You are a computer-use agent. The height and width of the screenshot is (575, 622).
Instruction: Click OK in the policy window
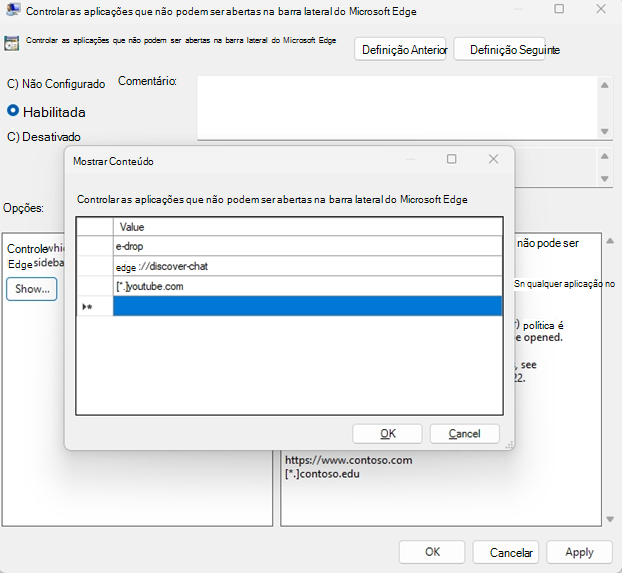(x=432, y=552)
